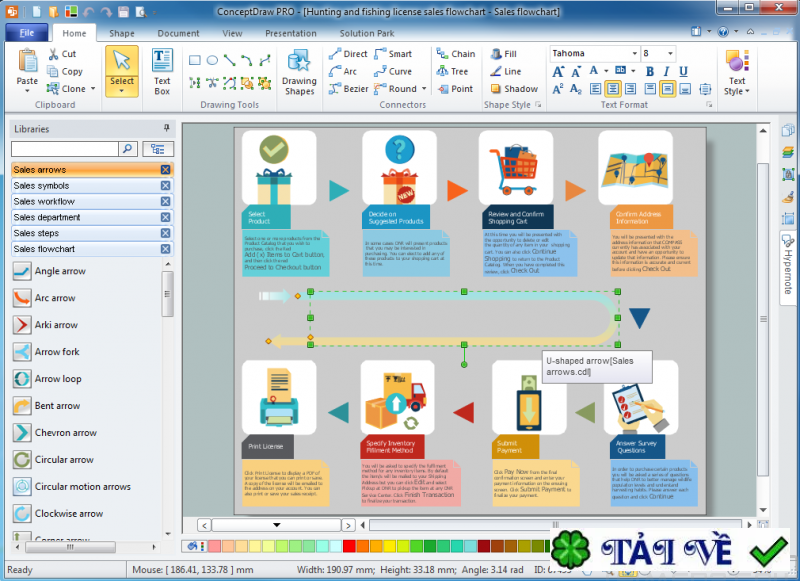This screenshot has height=581, width=800.
Task: Click the Chain connector icon
Action: (440, 53)
